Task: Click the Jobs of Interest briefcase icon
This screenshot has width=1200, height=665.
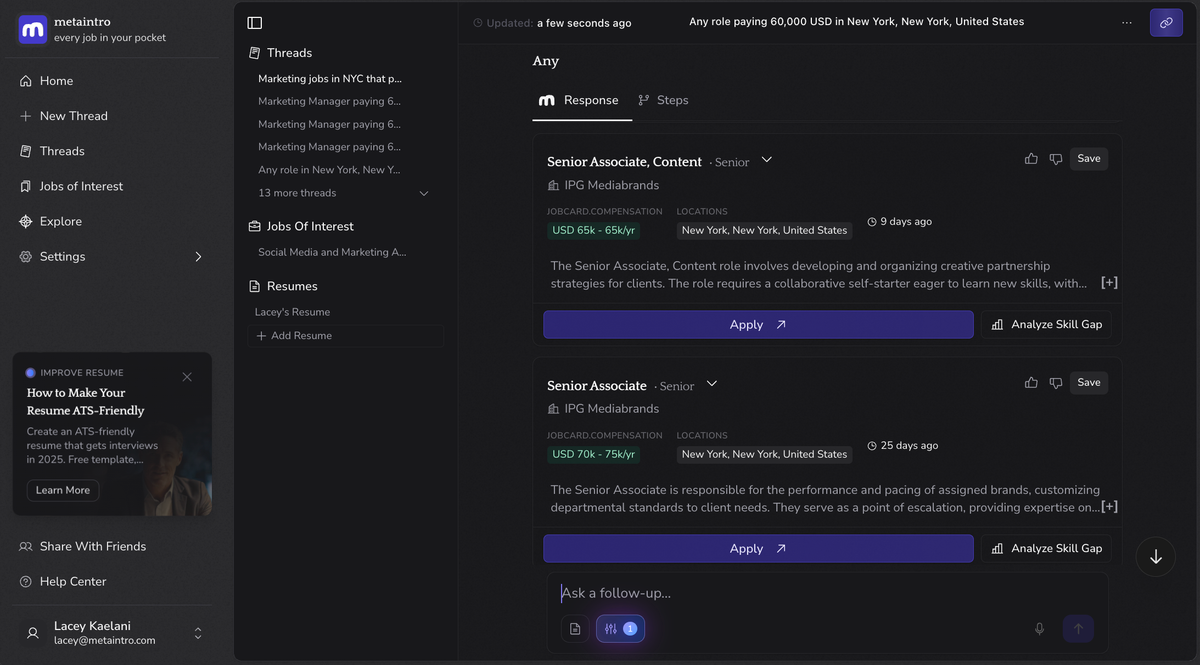Action: click(253, 225)
